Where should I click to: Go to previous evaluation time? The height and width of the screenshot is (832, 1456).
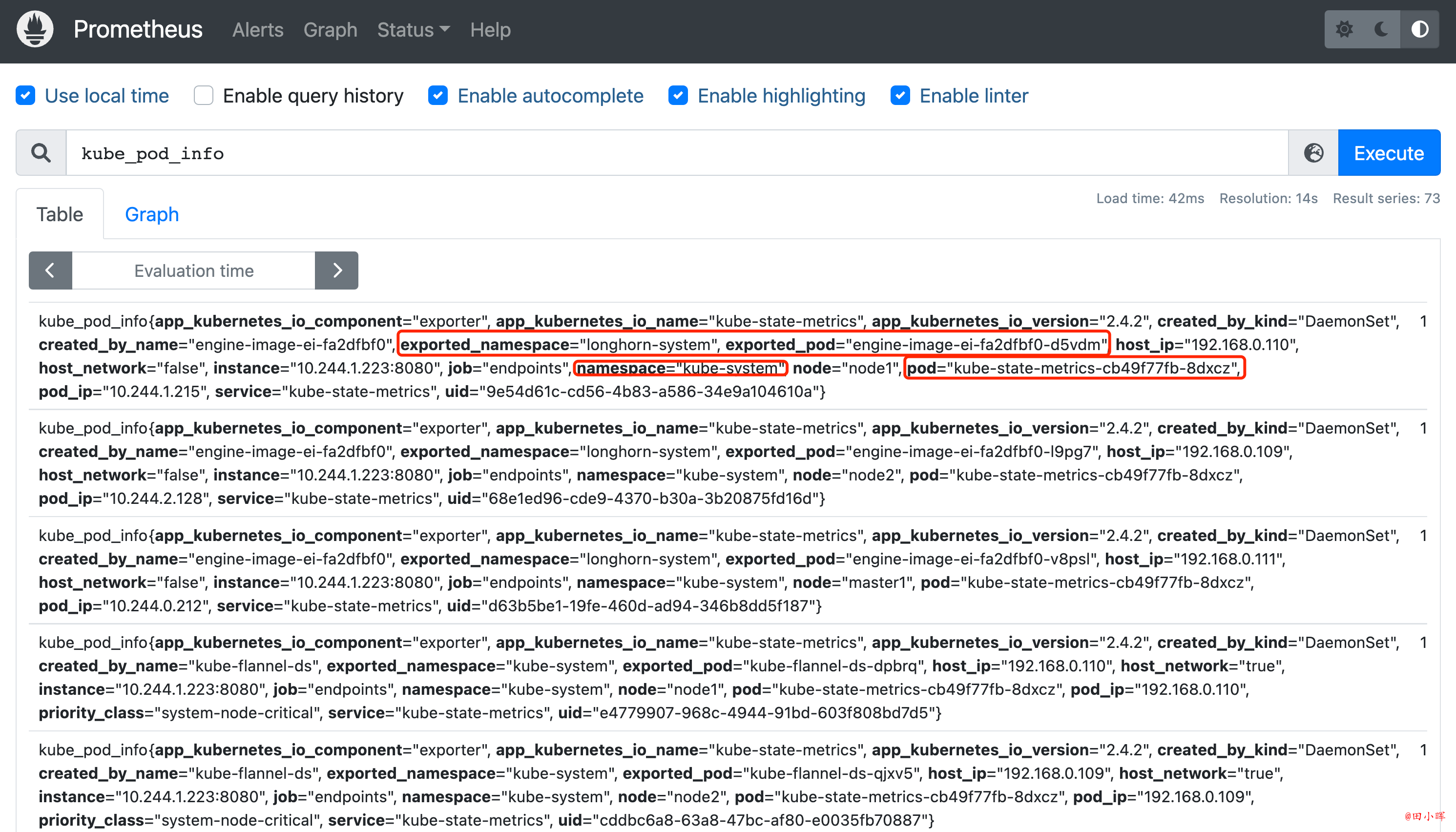(50, 270)
